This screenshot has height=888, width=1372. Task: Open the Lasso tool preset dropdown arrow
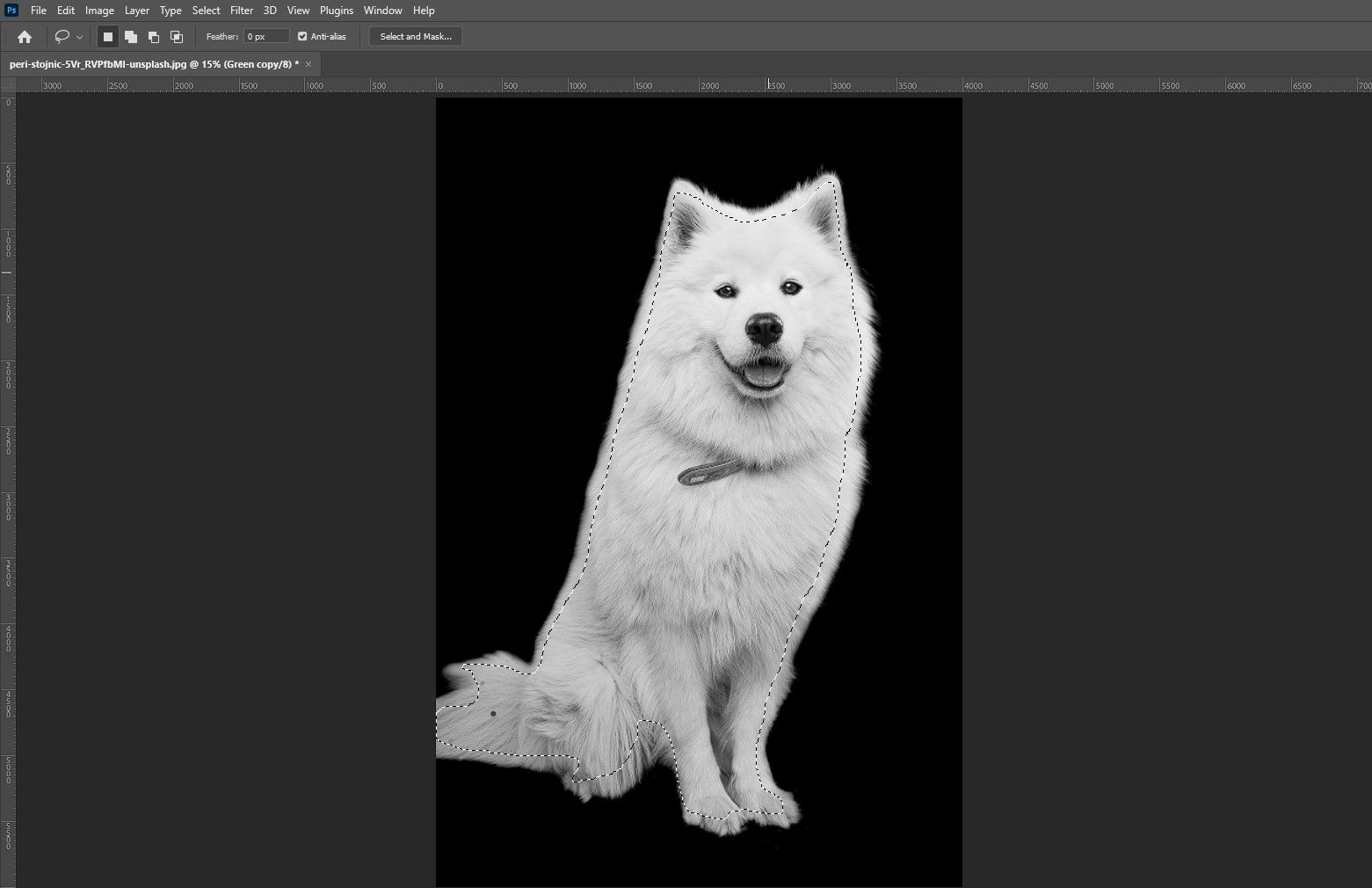(x=80, y=37)
